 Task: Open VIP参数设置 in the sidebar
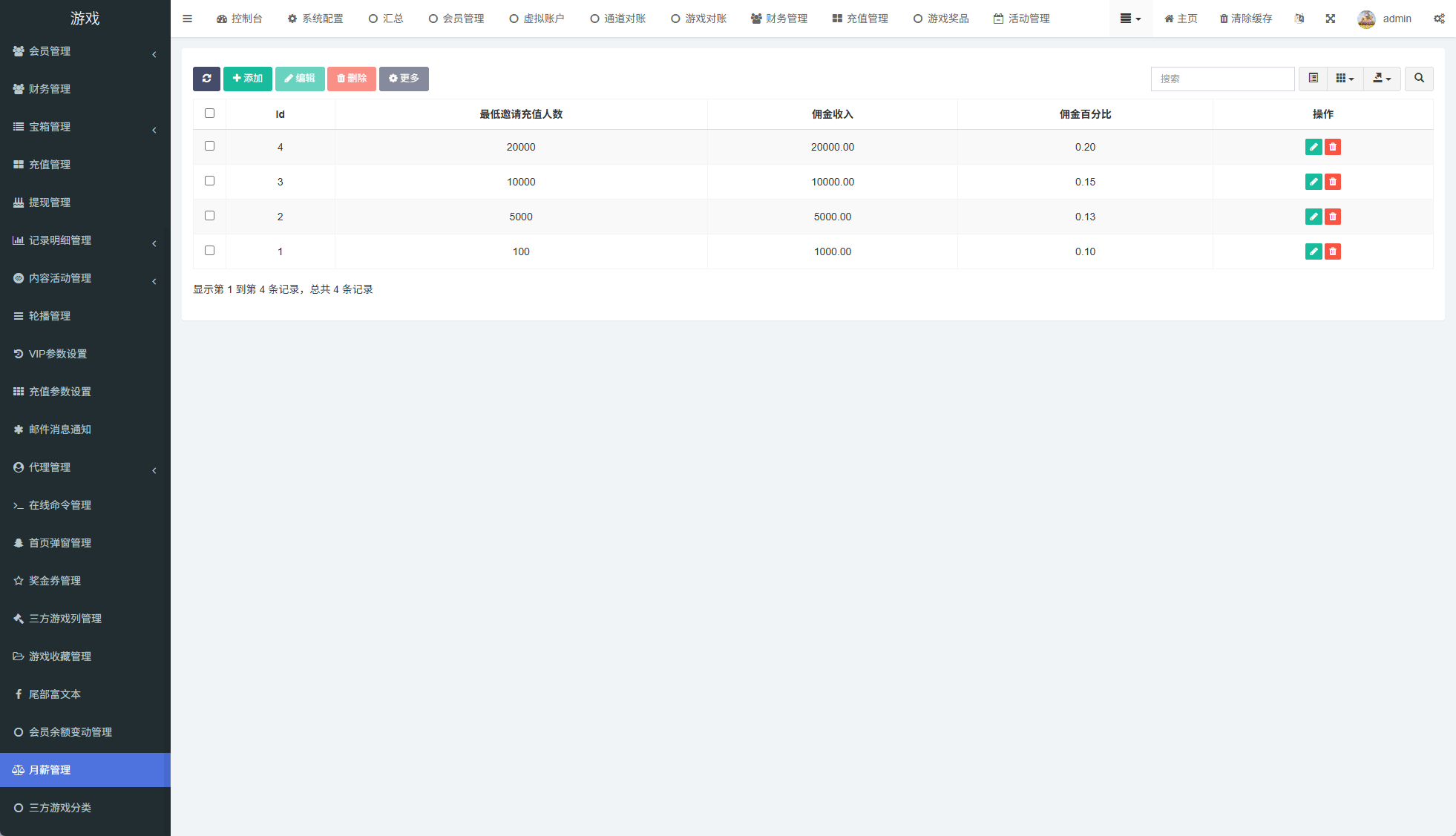(x=58, y=354)
